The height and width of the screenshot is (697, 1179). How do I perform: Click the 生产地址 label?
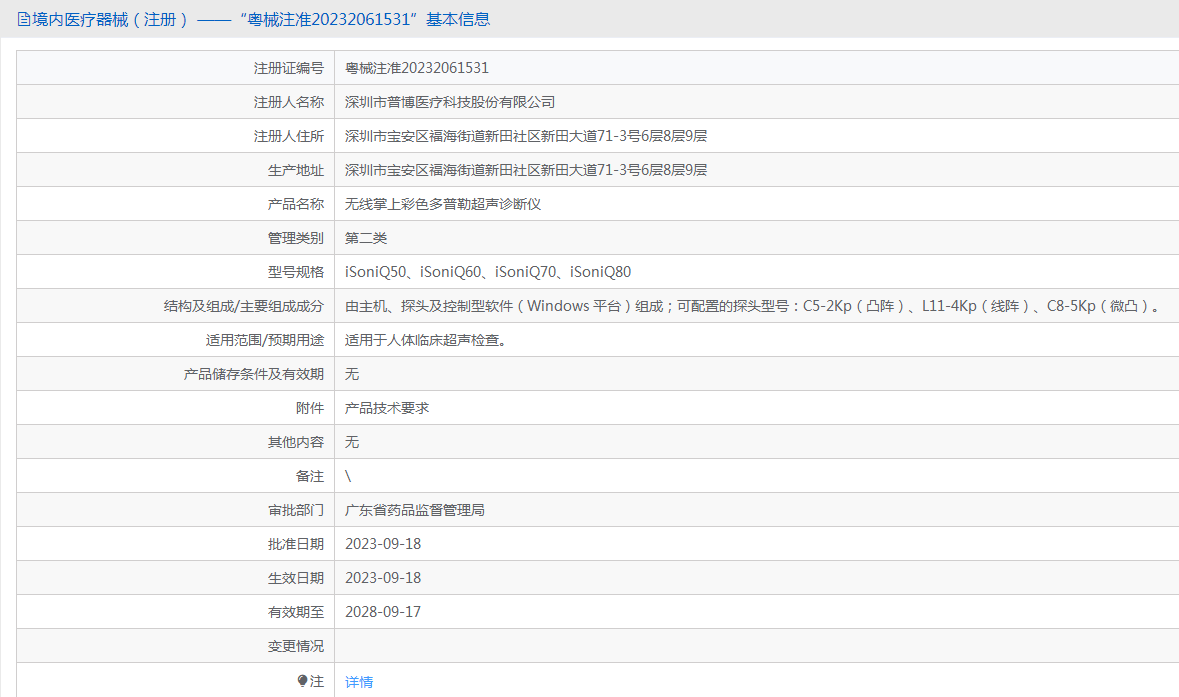296,171
